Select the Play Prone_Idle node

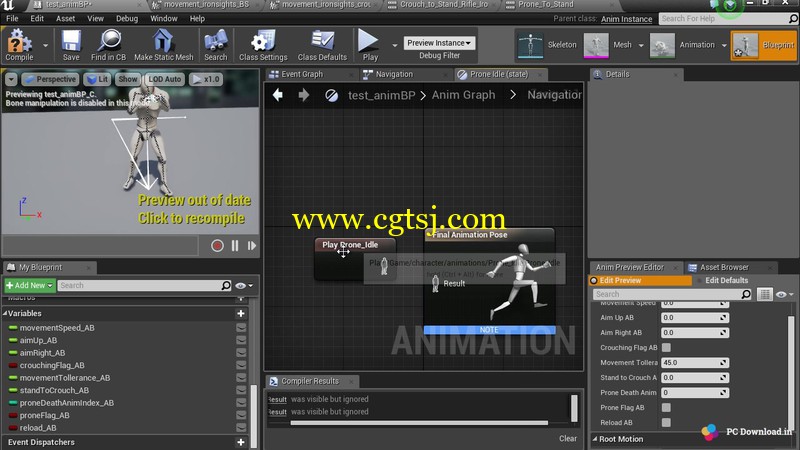point(350,245)
